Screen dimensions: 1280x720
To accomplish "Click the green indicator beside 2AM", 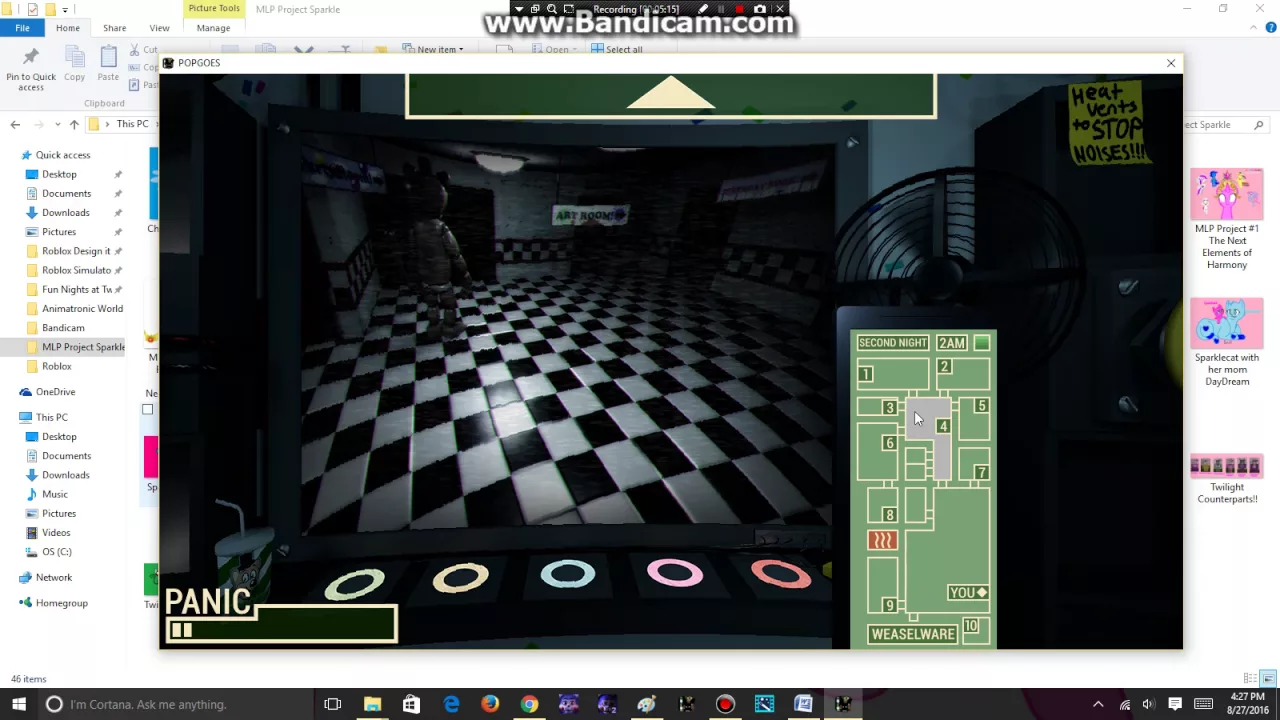I will [982, 343].
